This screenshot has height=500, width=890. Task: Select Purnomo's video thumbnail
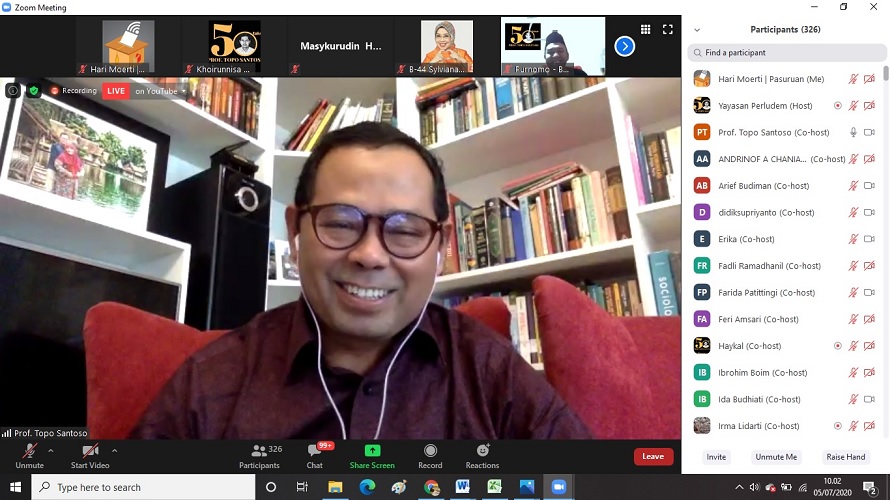coord(553,46)
